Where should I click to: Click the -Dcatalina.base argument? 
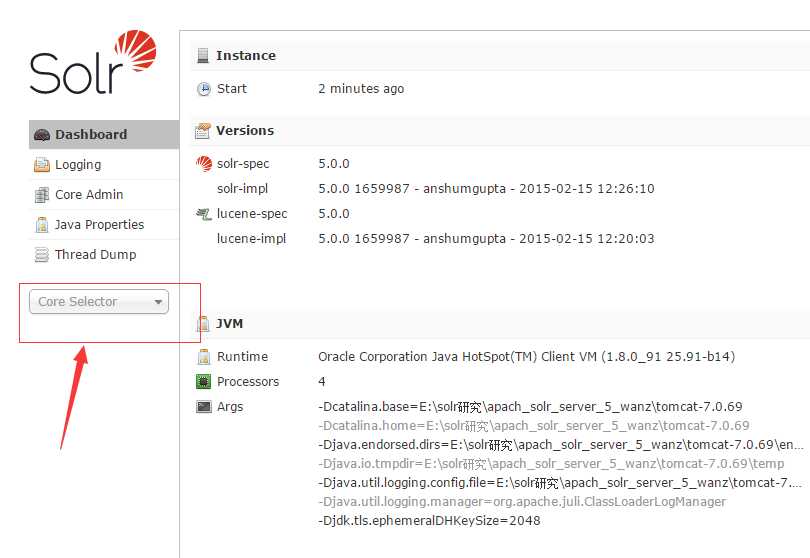tap(530, 407)
